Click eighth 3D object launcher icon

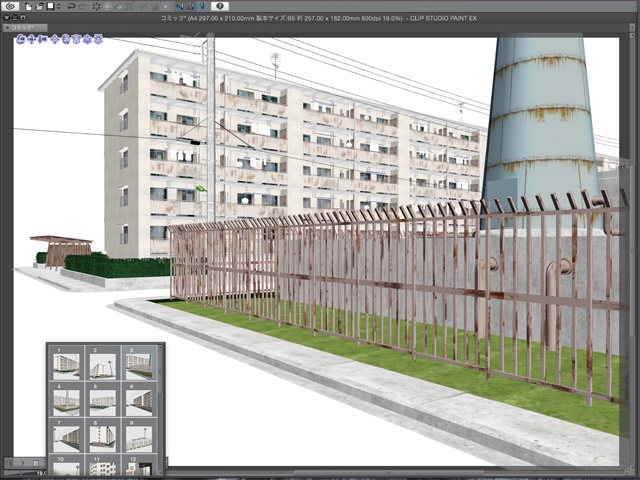tap(98, 39)
